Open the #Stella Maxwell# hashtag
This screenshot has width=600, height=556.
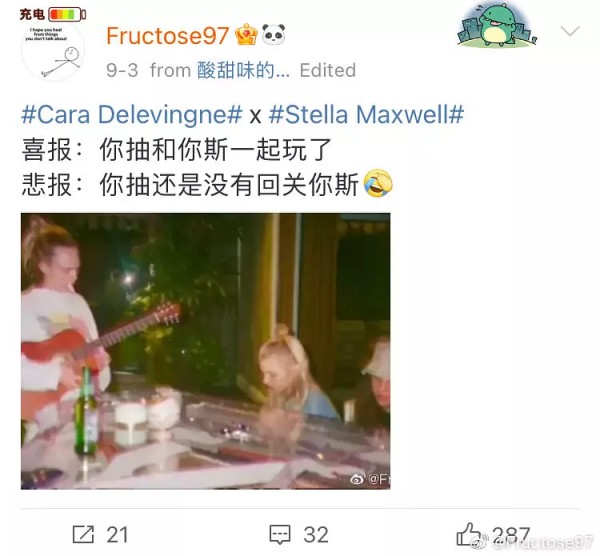[366, 114]
